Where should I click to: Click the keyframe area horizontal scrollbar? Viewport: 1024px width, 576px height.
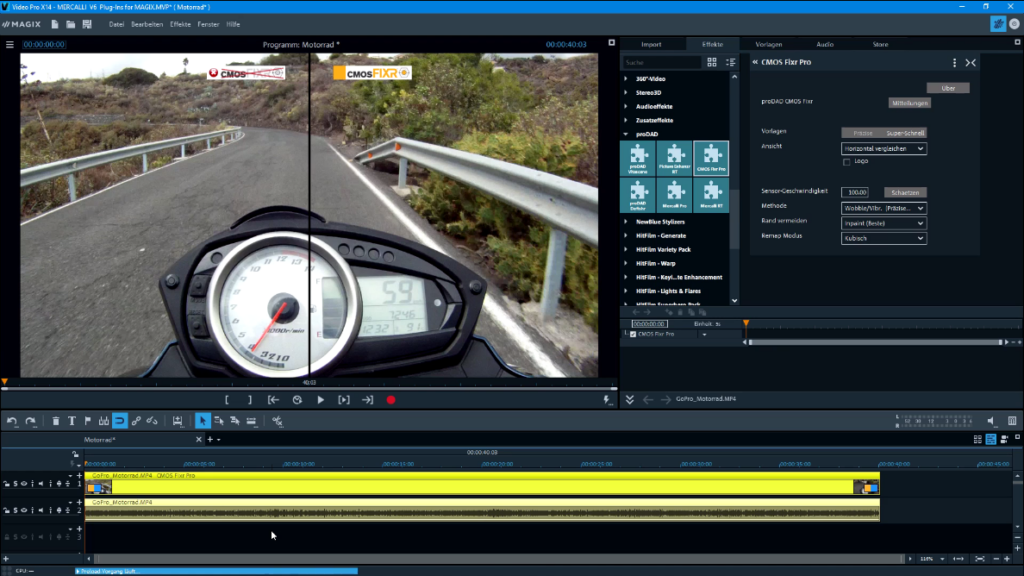click(x=875, y=342)
